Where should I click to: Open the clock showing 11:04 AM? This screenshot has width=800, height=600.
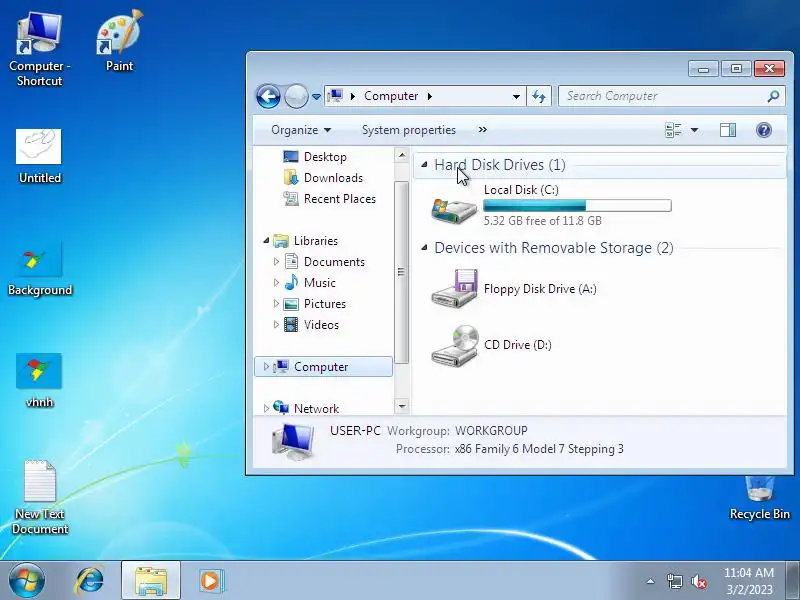tap(748, 581)
